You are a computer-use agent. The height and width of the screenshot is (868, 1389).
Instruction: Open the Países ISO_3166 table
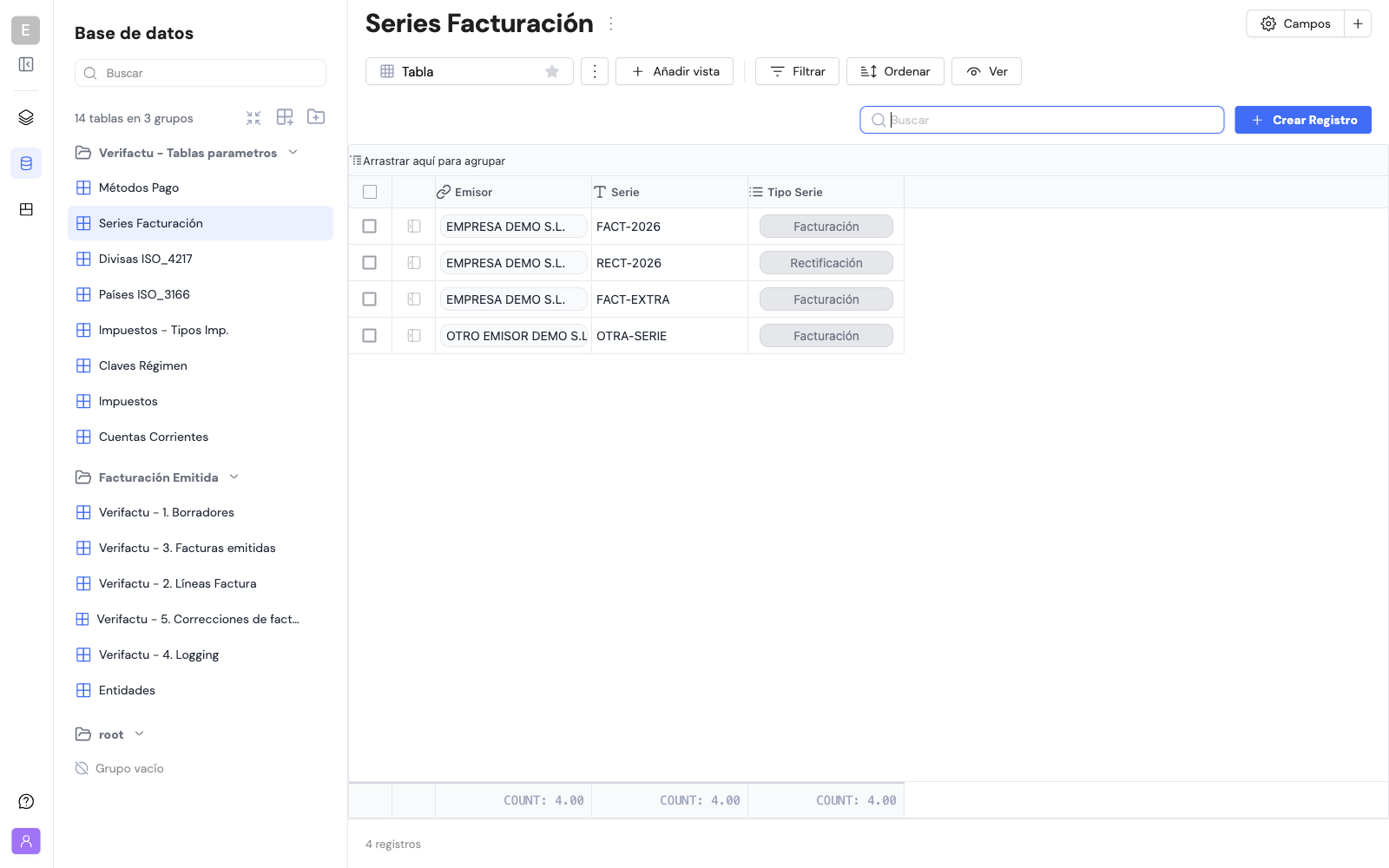click(201, 294)
